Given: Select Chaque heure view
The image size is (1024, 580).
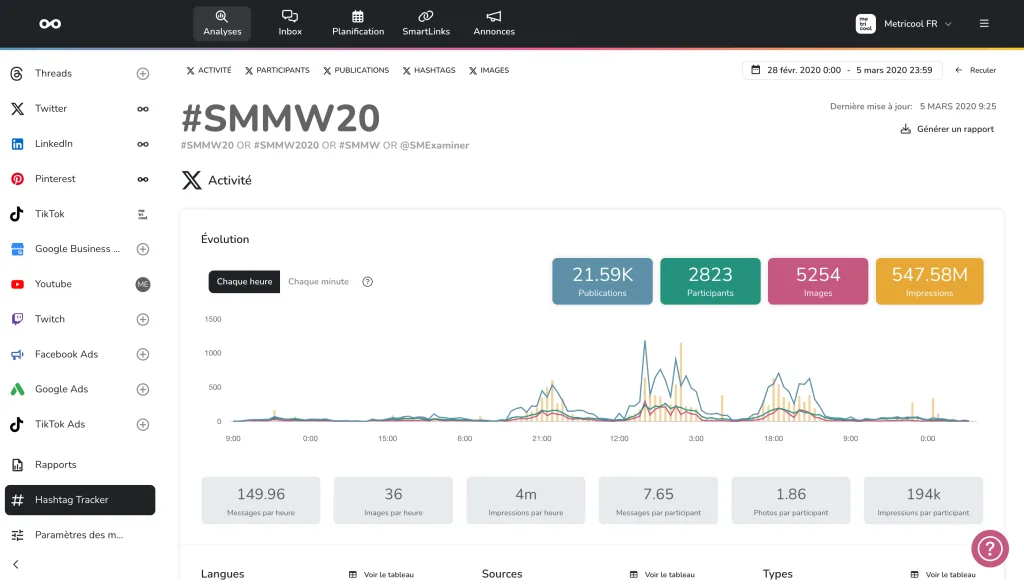Looking at the screenshot, I should tap(244, 282).
